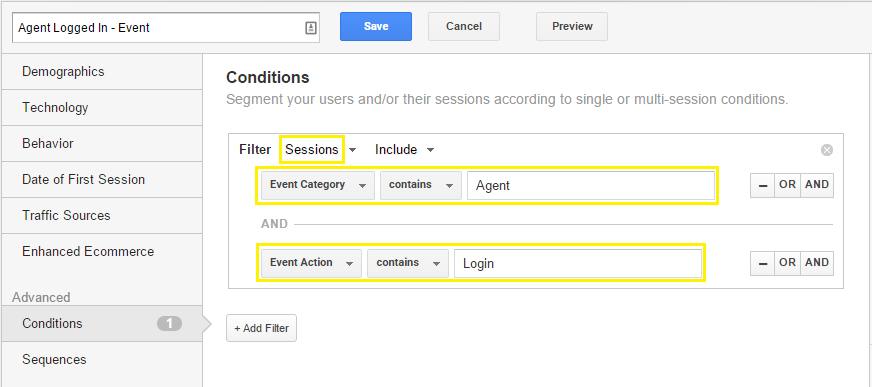Add OR condition to Event Action row
Image resolution: width=872 pixels, height=387 pixels.
point(787,262)
